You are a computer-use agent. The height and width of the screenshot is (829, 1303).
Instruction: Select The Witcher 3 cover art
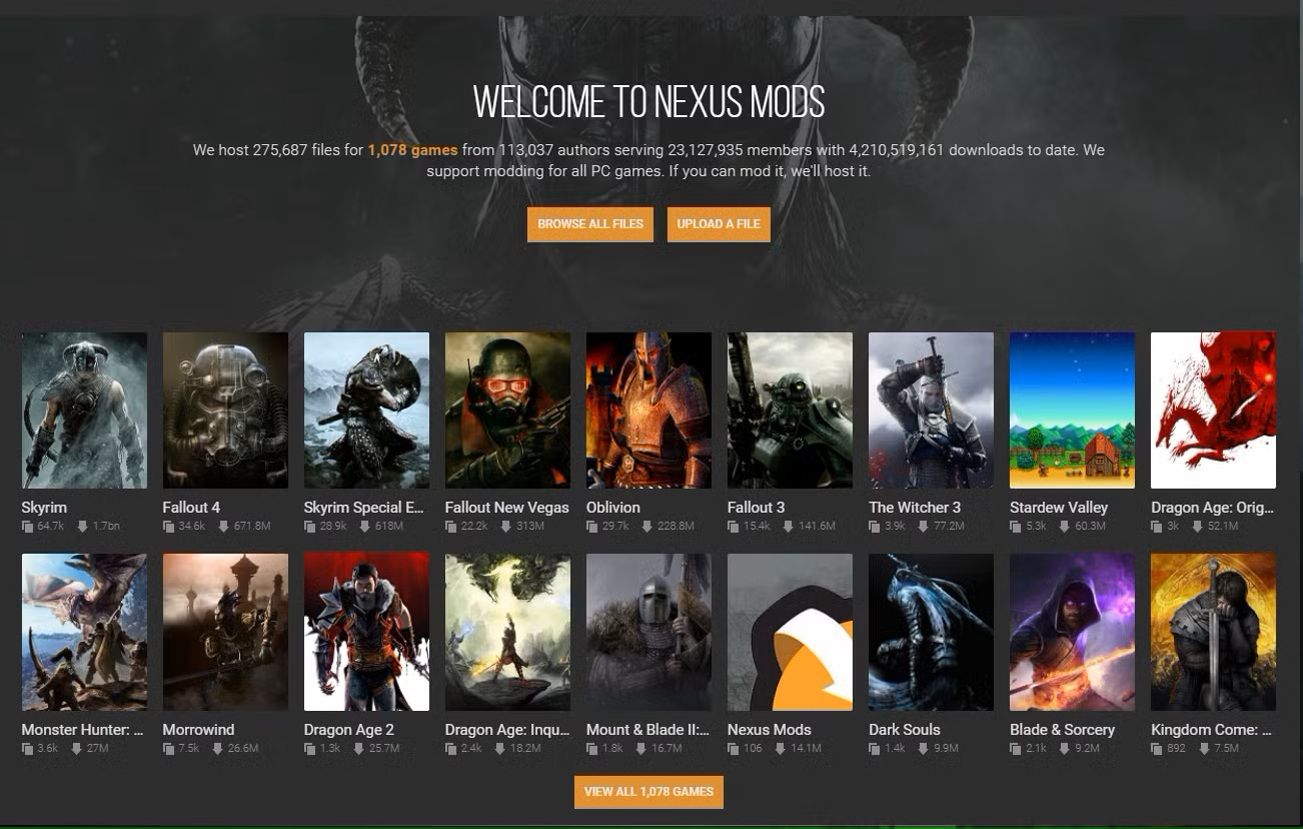tap(931, 410)
